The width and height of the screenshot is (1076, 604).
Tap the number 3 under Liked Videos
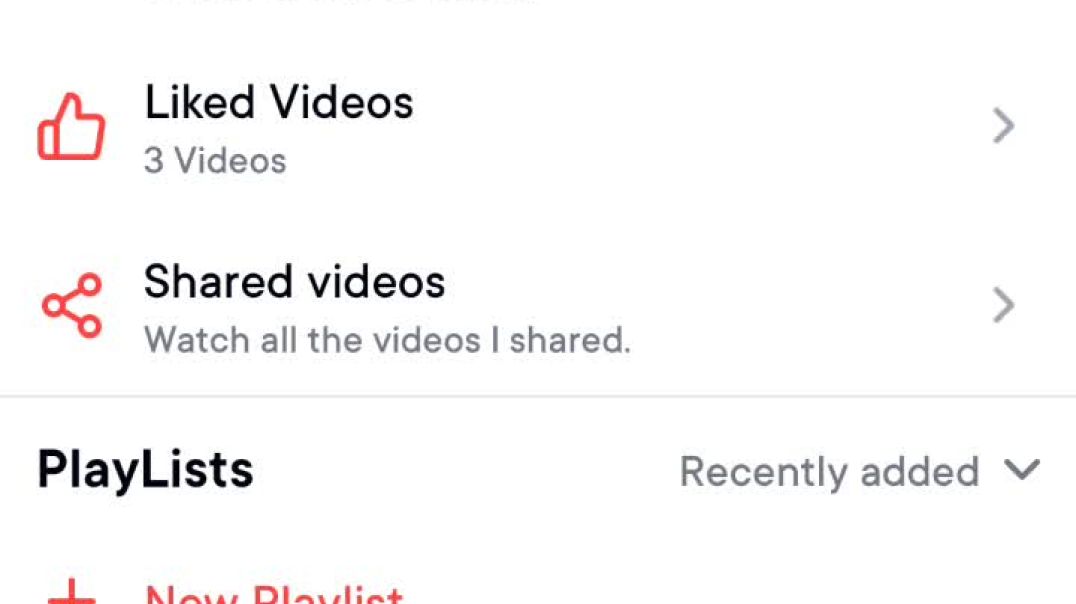click(x=154, y=161)
